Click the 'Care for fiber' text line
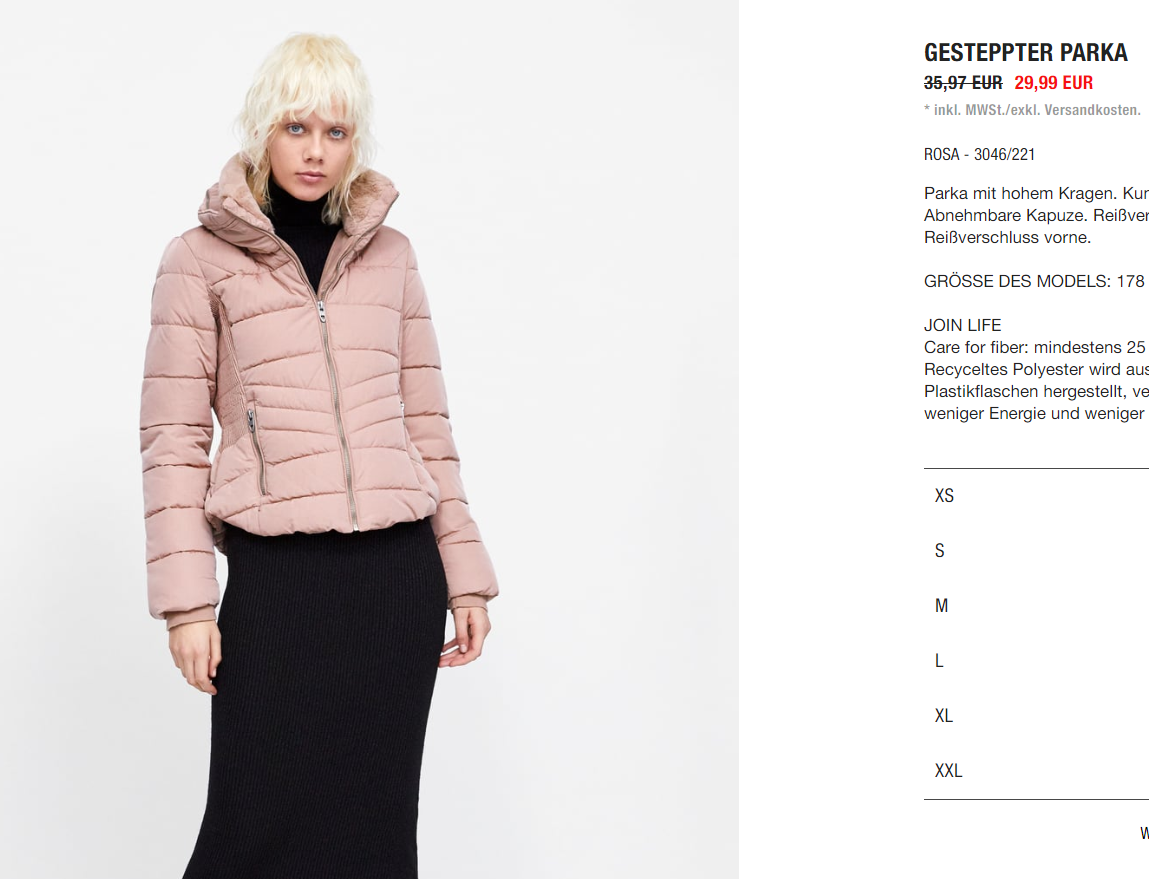This screenshot has height=879, width=1149. (1035, 347)
